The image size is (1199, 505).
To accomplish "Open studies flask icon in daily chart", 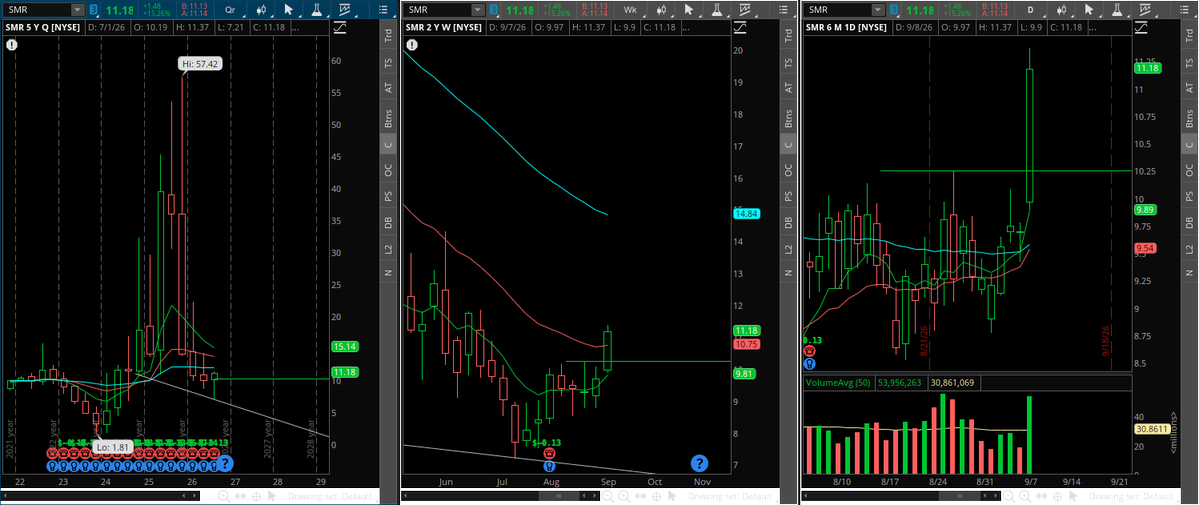I will tap(1117, 10).
